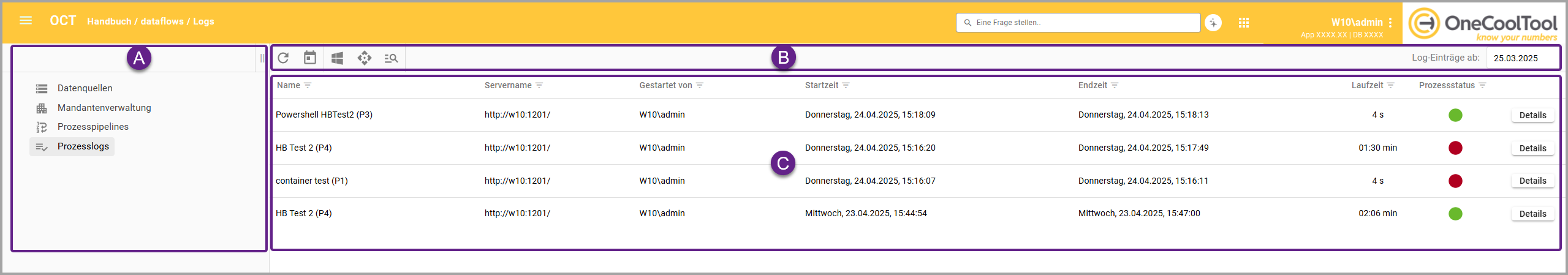Open the apps grid icon in header
Screen dimensions: 1568x275
1243,23
